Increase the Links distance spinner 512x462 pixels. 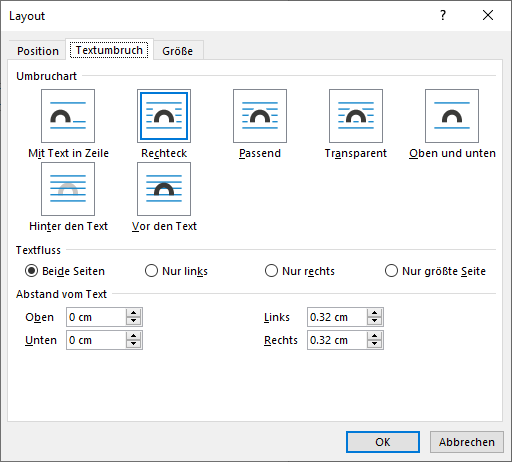pyautogui.click(x=375, y=313)
